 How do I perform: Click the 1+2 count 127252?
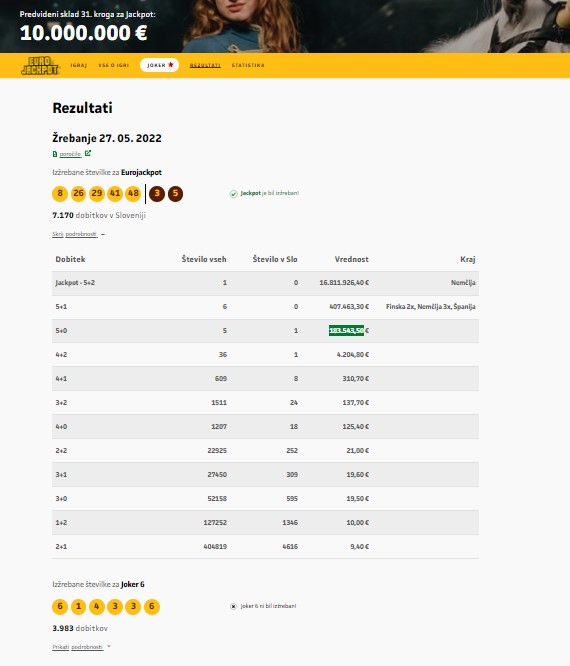[215, 522]
